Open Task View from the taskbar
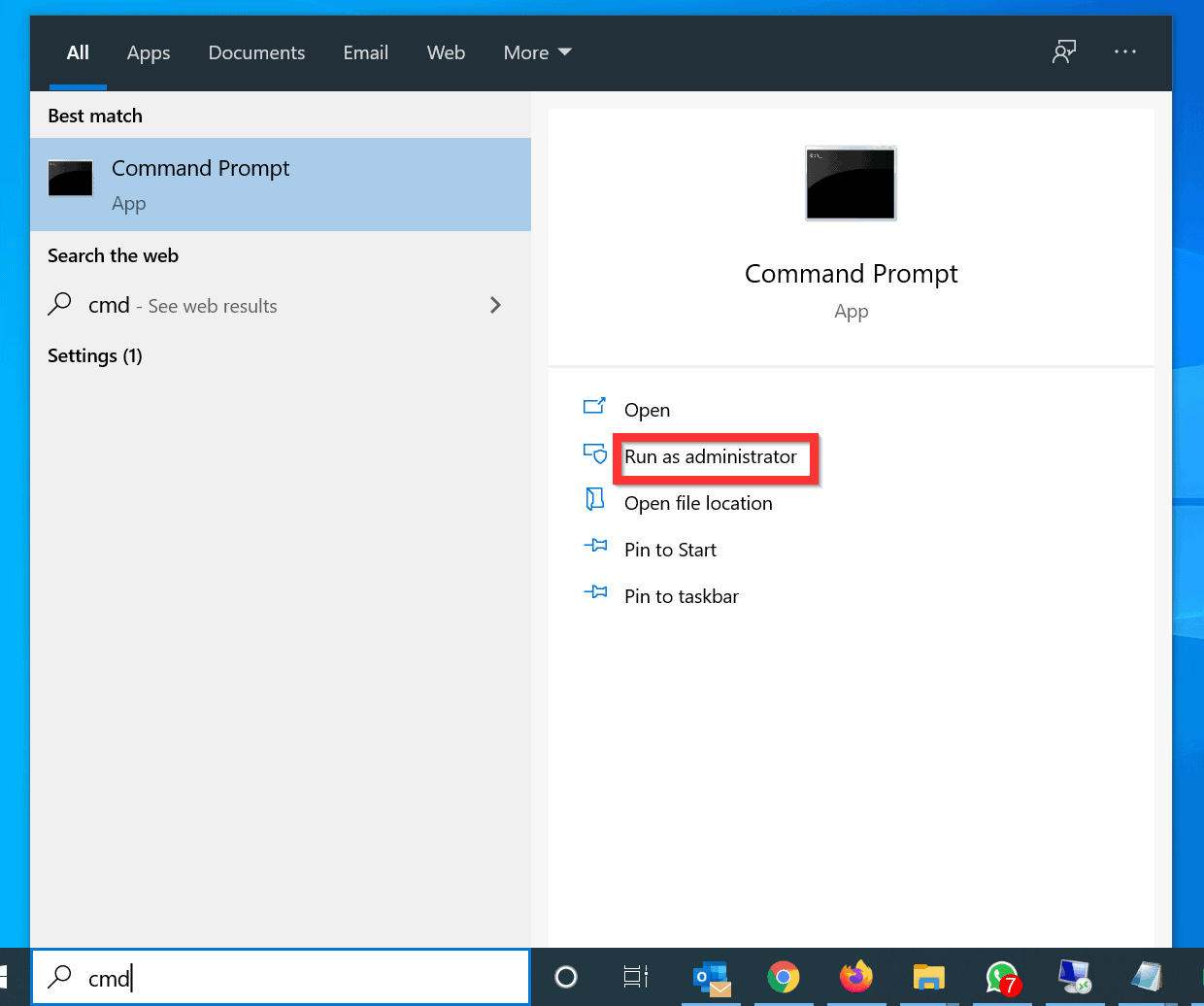 pyautogui.click(x=636, y=978)
